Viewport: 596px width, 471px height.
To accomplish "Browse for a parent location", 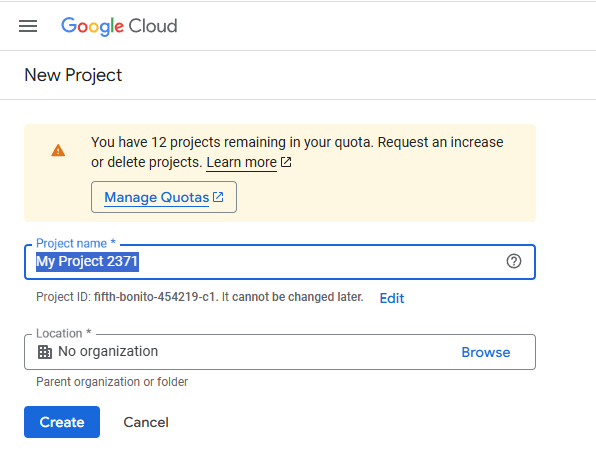I will pos(485,352).
